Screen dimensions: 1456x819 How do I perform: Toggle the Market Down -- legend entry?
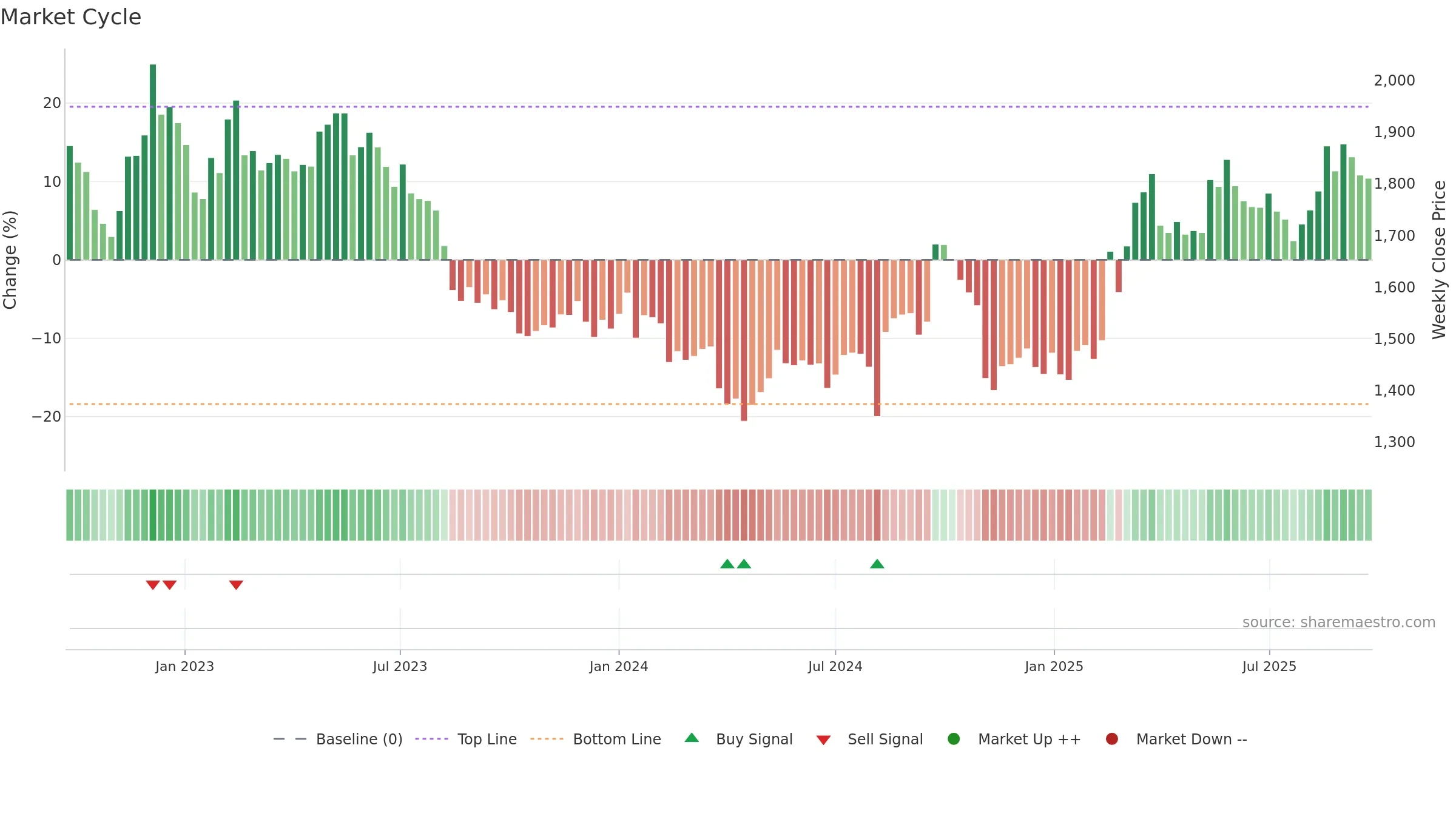point(1176,739)
